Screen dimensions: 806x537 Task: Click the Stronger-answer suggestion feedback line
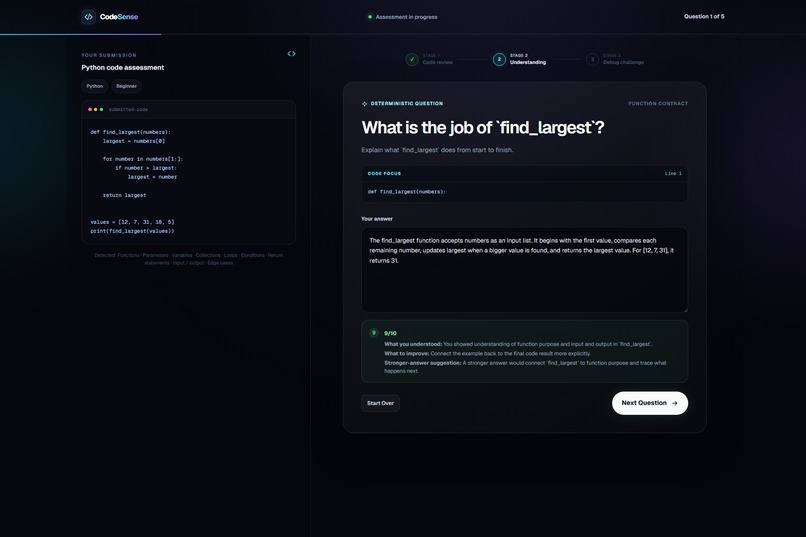coord(525,367)
